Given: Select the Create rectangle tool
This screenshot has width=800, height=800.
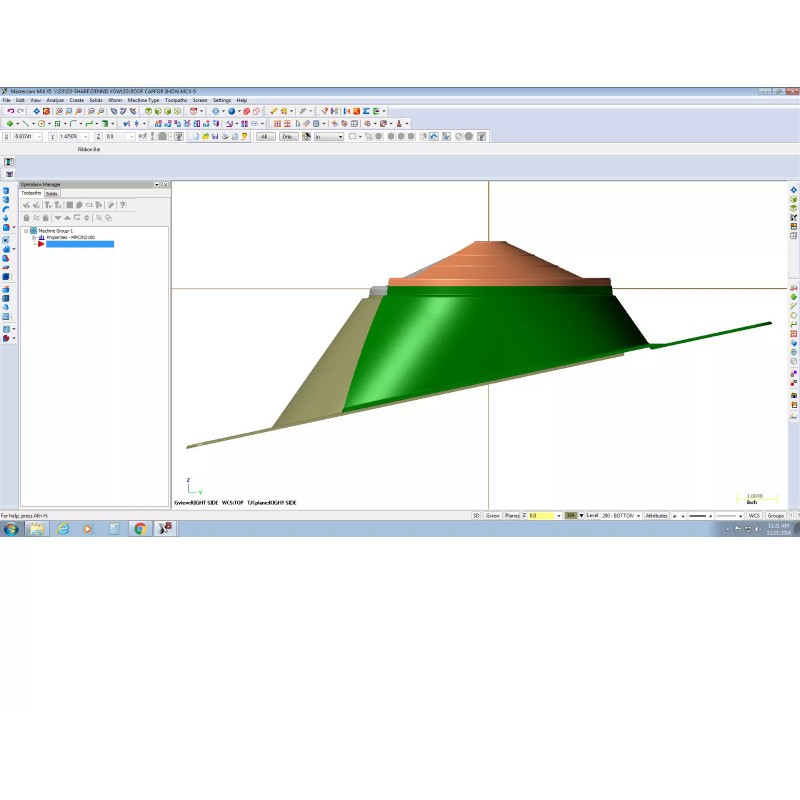Looking at the screenshot, I should coord(58,123).
